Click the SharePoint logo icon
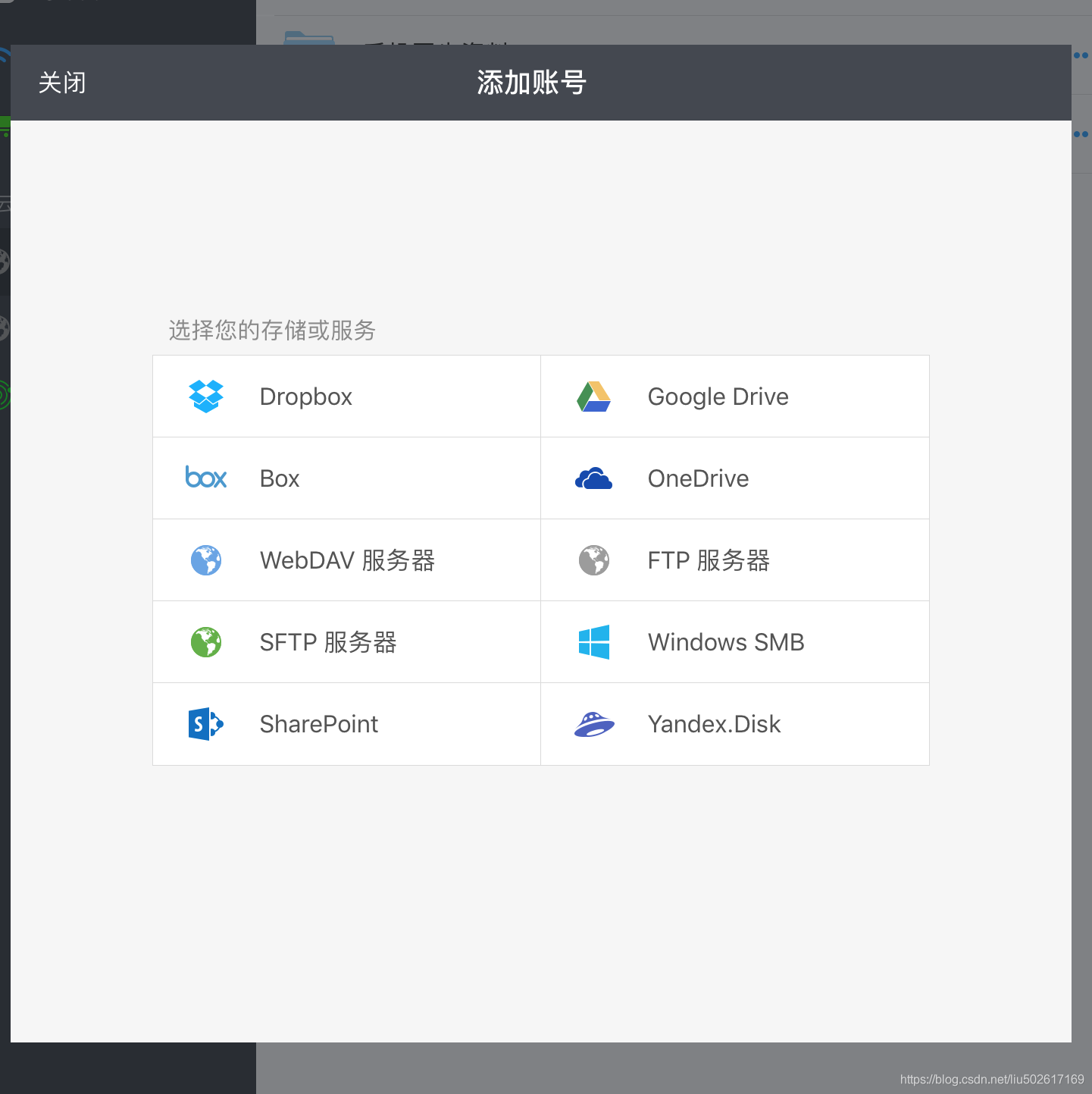1092x1094 pixels. click(206, 724)
